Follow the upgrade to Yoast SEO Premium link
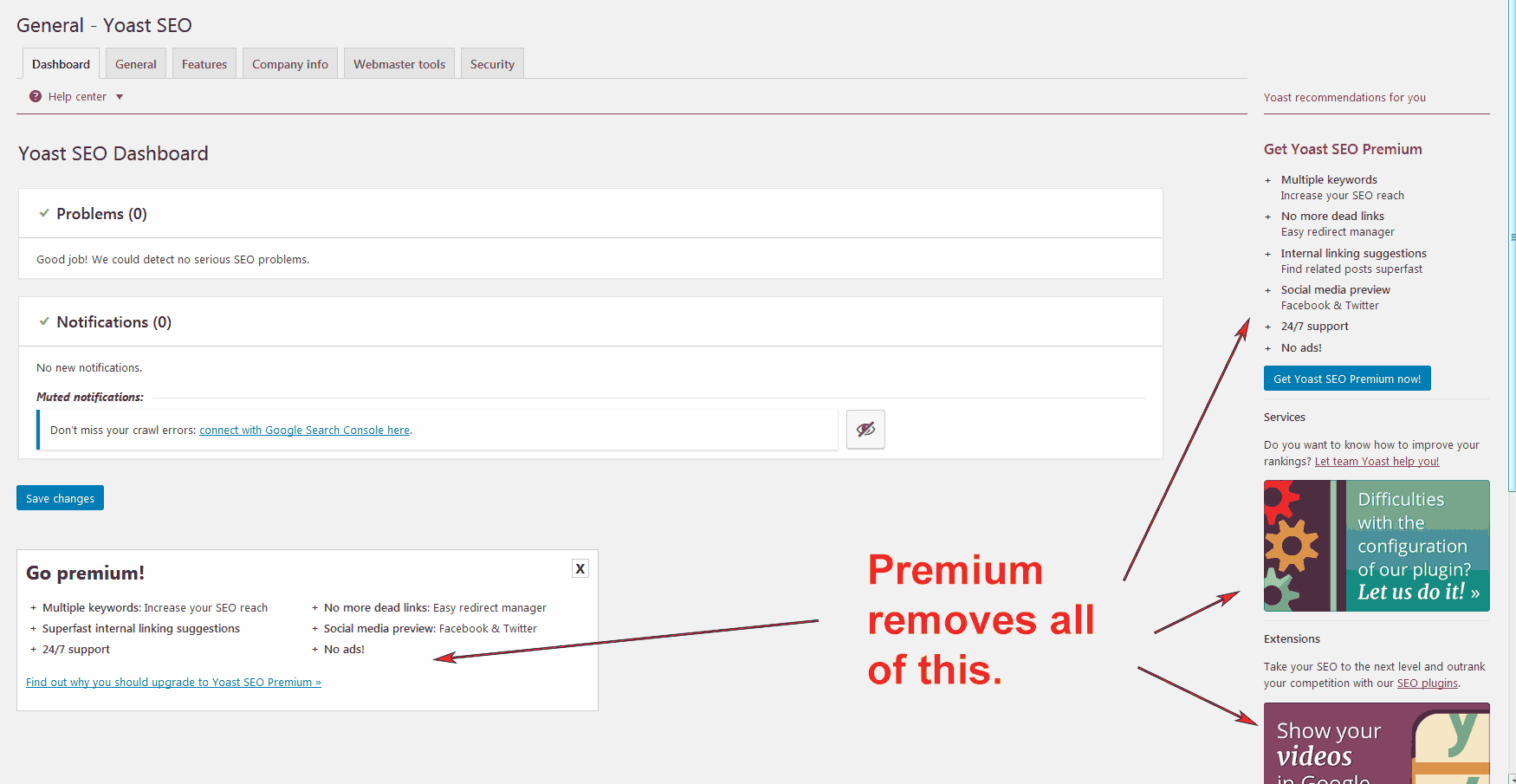The height and width of the screenshot is (784, 1516). point(173,683)
